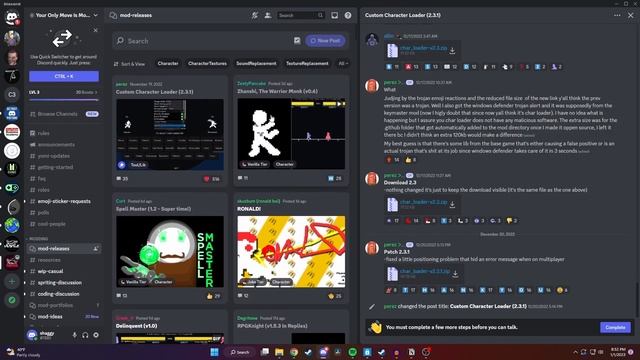
Task: Click the CTRL + K button
Action: pos(64,76)
